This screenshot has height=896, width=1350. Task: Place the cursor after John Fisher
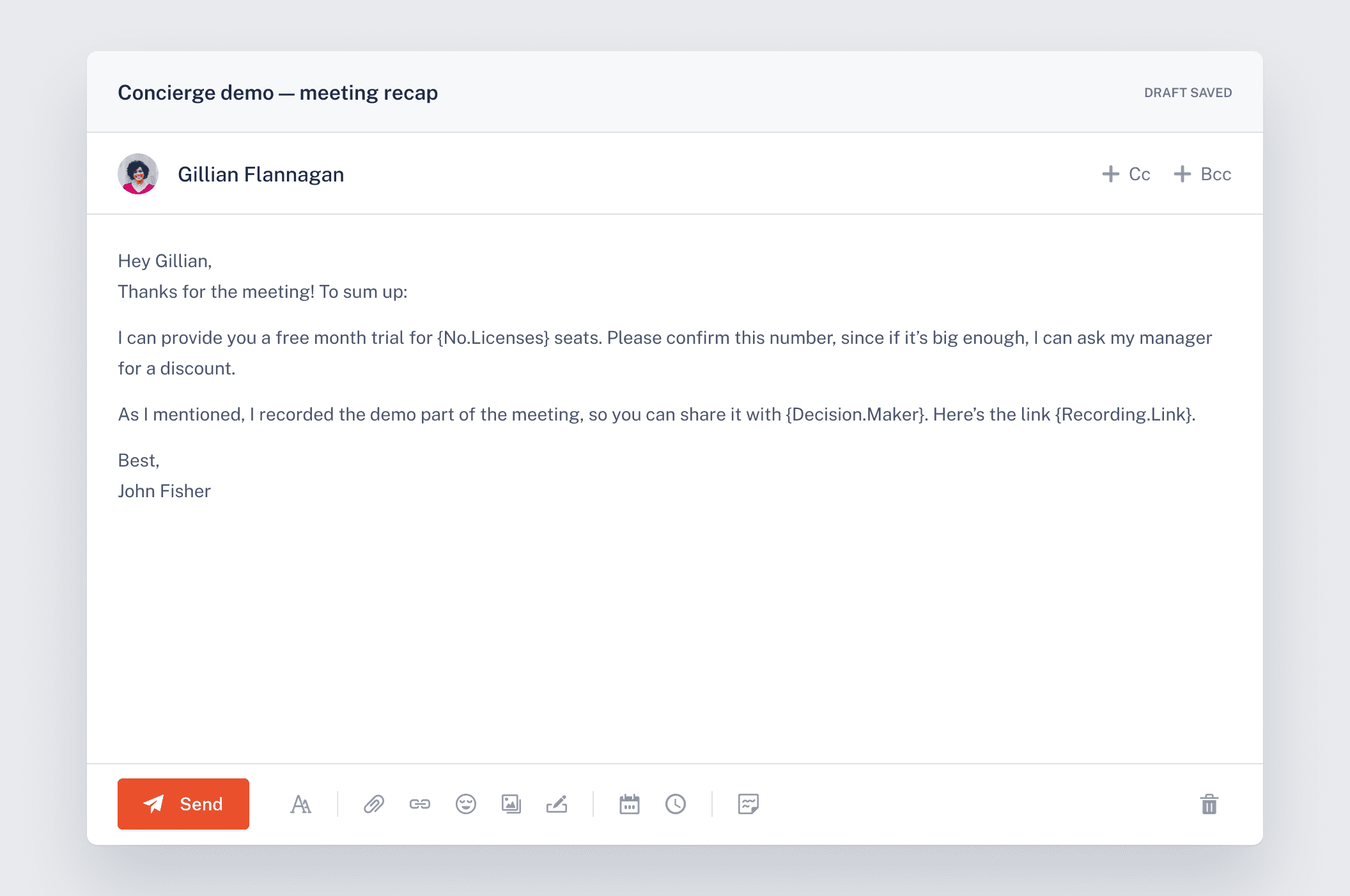pyautogui.click(x=212, y=491)
